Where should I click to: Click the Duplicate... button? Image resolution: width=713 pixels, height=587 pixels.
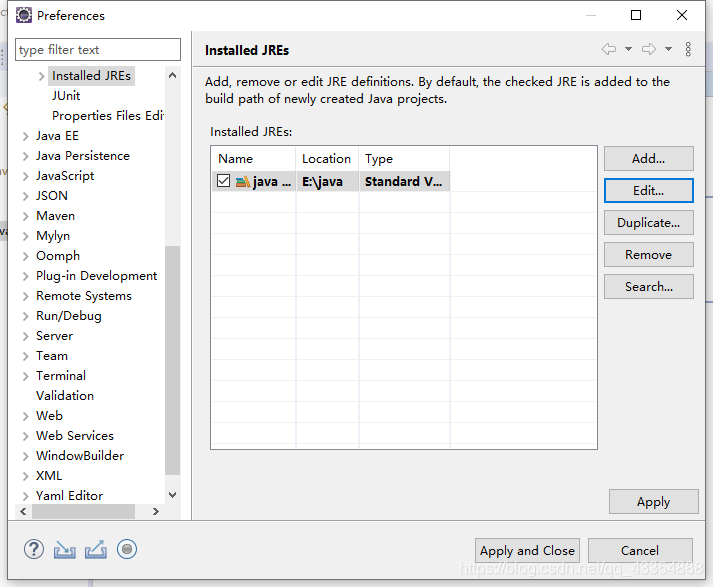coord(648,222)
